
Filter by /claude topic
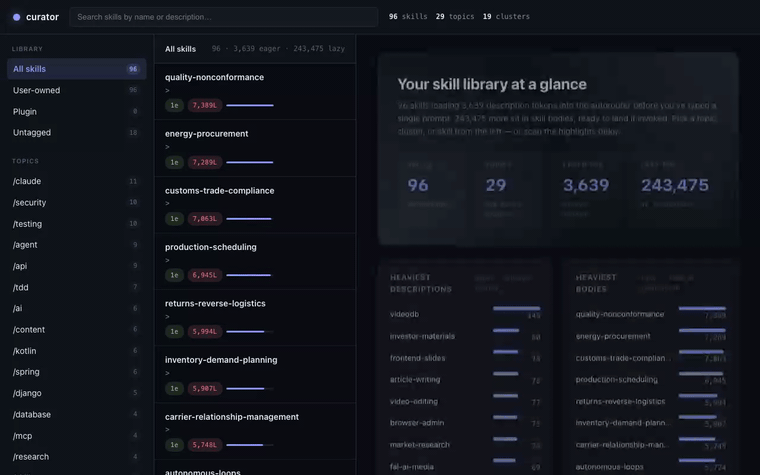coord(77,181)
